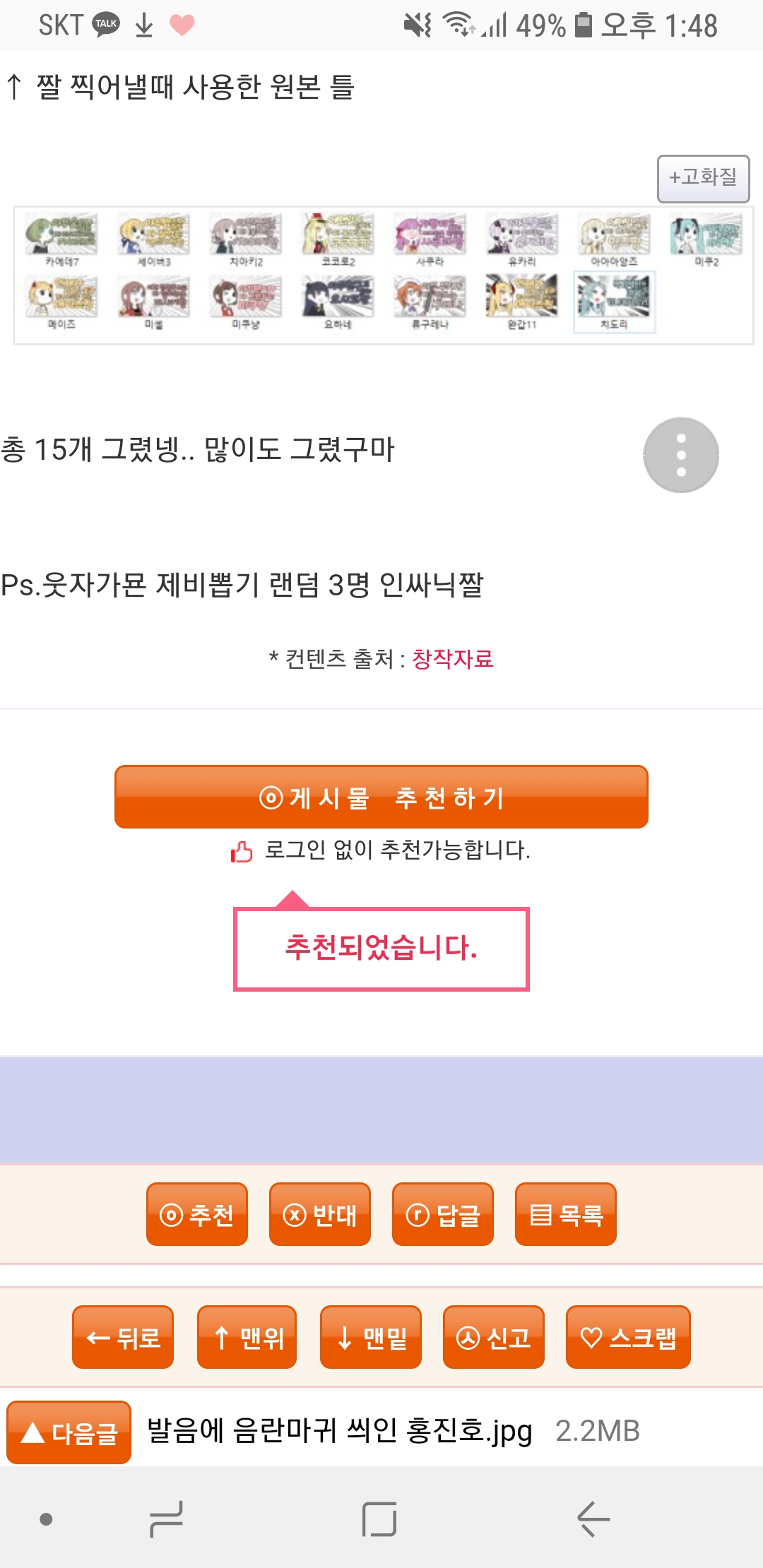This screenshot has height=1568, width=763.
Task: Expand the image with +고화질 button
Action: click(x=703, y=179)
